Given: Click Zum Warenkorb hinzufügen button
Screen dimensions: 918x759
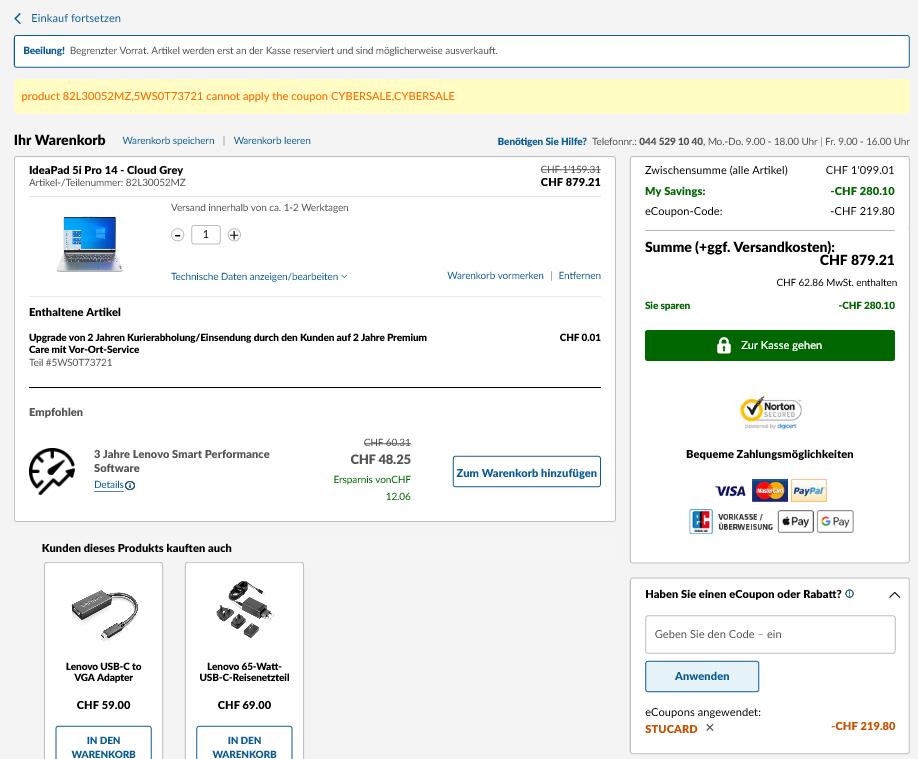Looking at the screenshot, I should (x=526, y=472).
